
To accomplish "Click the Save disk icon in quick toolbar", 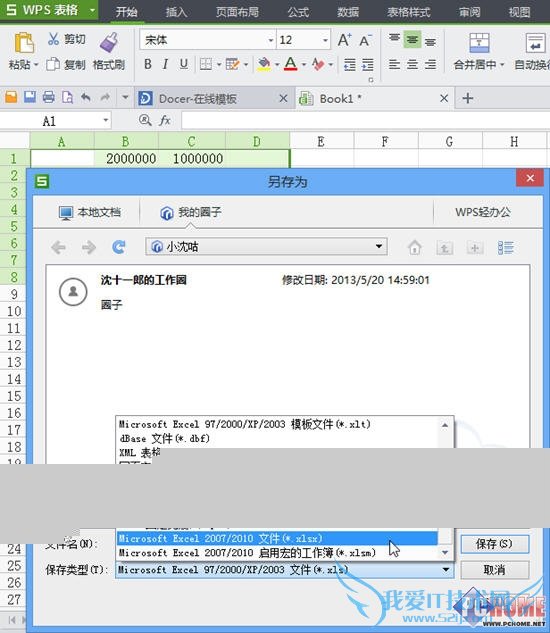I will [x=30, y=97].
